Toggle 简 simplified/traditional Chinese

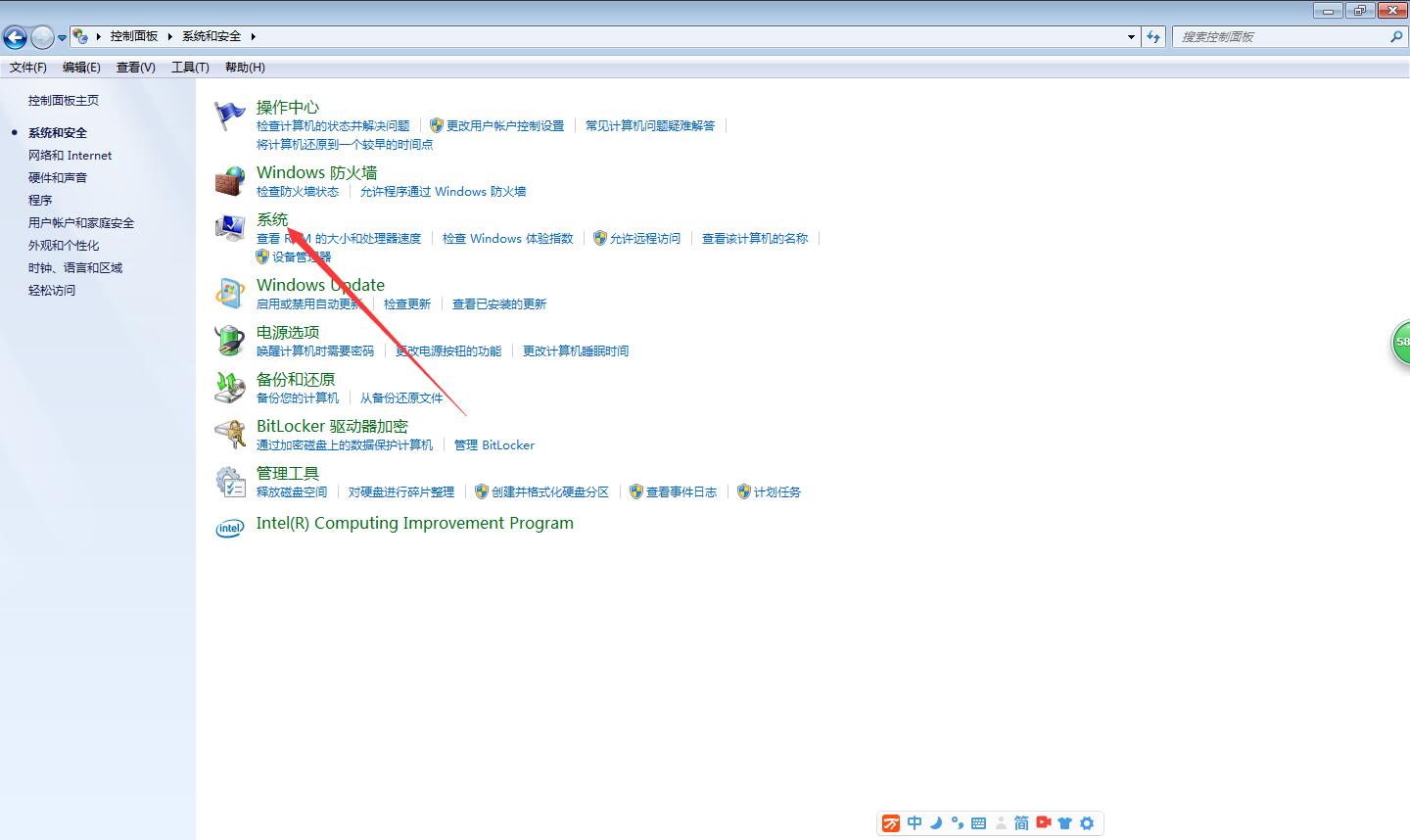1021,823
